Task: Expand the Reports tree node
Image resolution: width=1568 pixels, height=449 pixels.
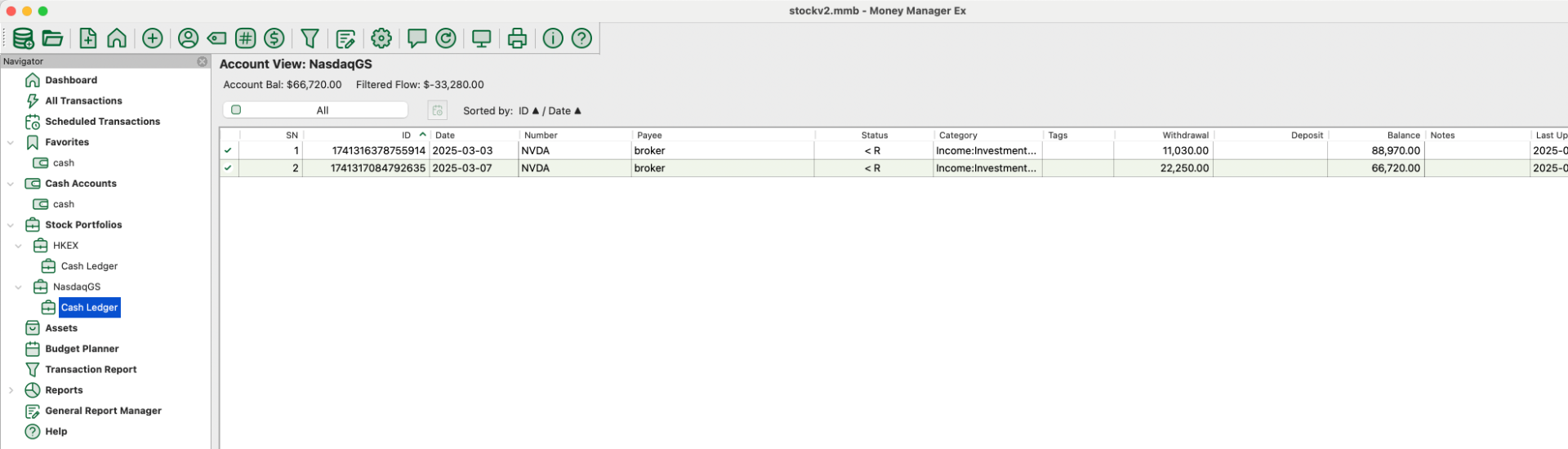Action: point(11,390)
